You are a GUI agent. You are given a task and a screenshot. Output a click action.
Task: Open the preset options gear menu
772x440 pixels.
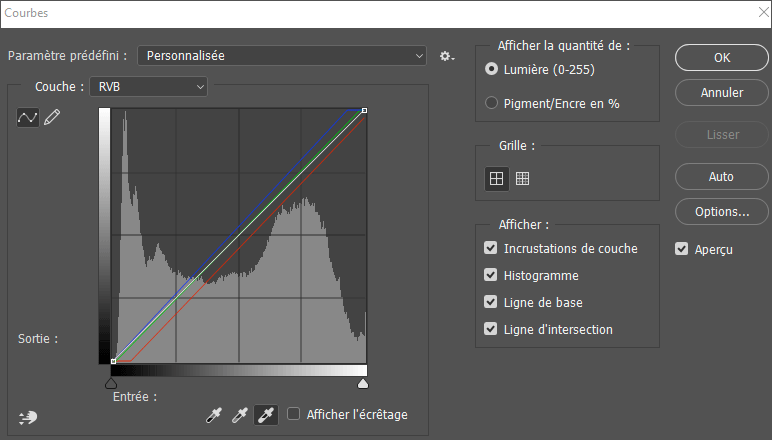click(x=447, y=56)
